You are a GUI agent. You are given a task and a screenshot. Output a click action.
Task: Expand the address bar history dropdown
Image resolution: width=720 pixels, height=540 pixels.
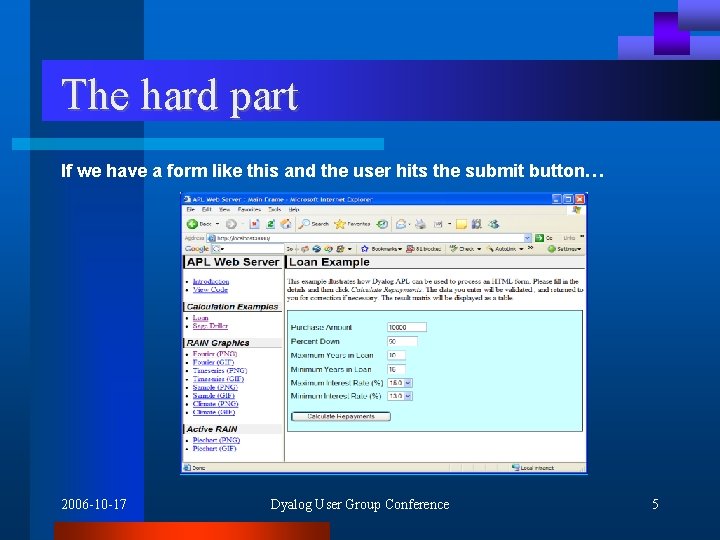(x=527, y=238)
